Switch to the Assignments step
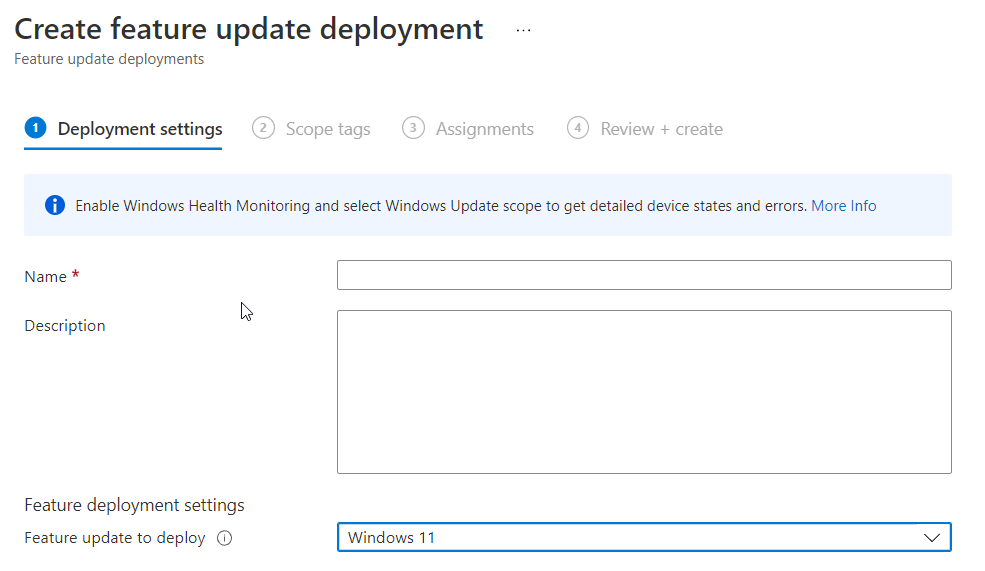This screenshot has height=571, width=985. [468, 129]
